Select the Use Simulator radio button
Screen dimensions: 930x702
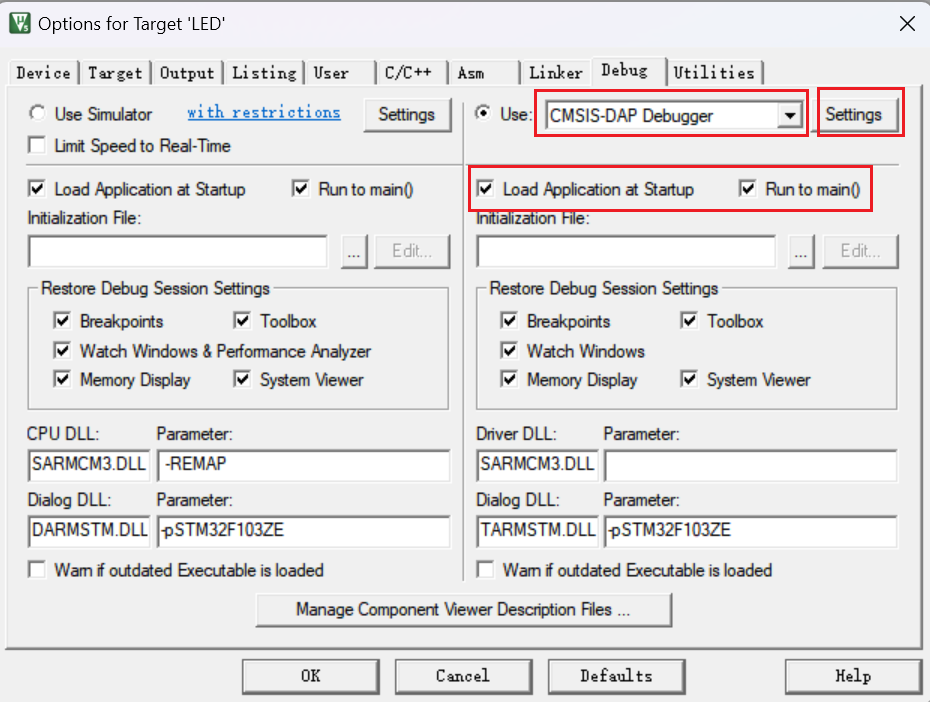[37, 113]
